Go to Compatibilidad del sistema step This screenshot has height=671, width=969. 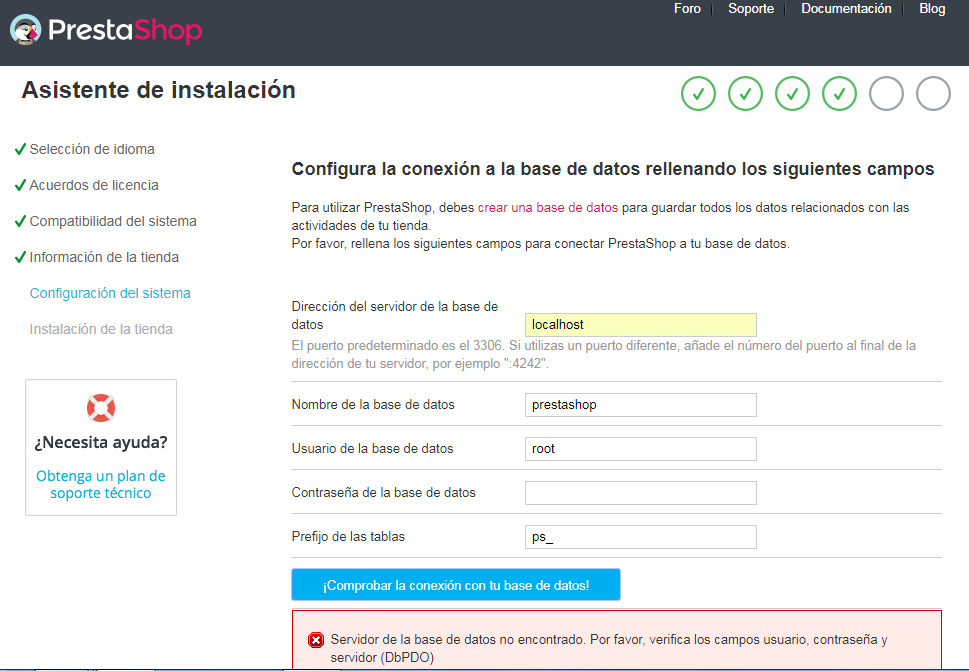(113, 221)
